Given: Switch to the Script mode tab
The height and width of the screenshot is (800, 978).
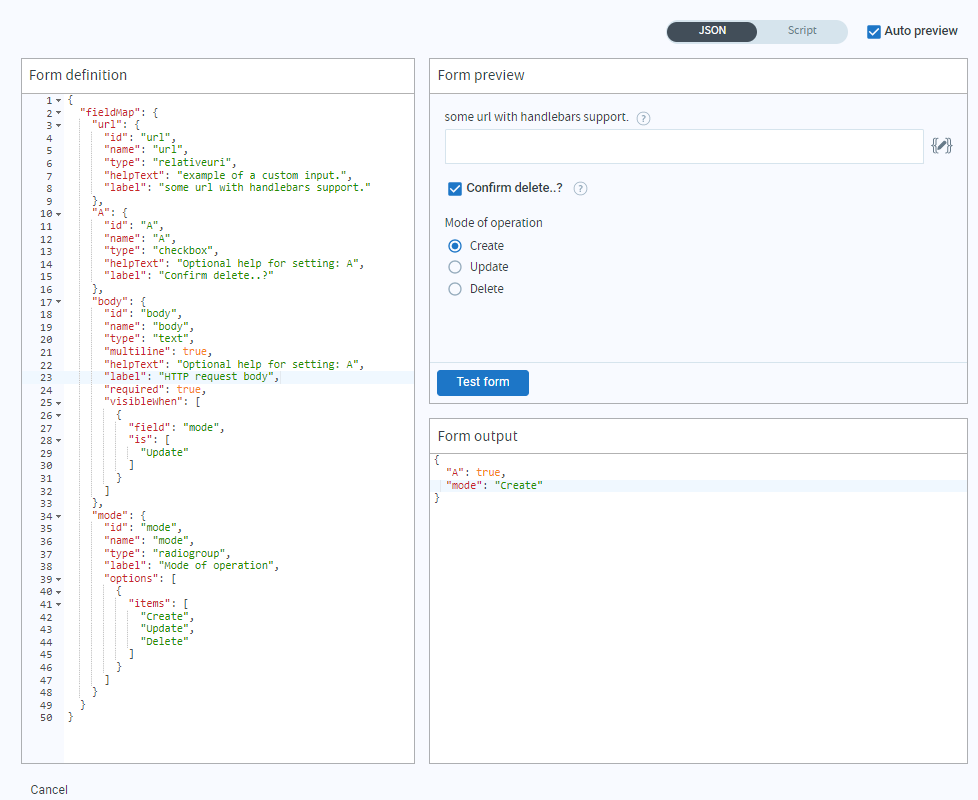Looking at the screenshot, I should point(802,31).
